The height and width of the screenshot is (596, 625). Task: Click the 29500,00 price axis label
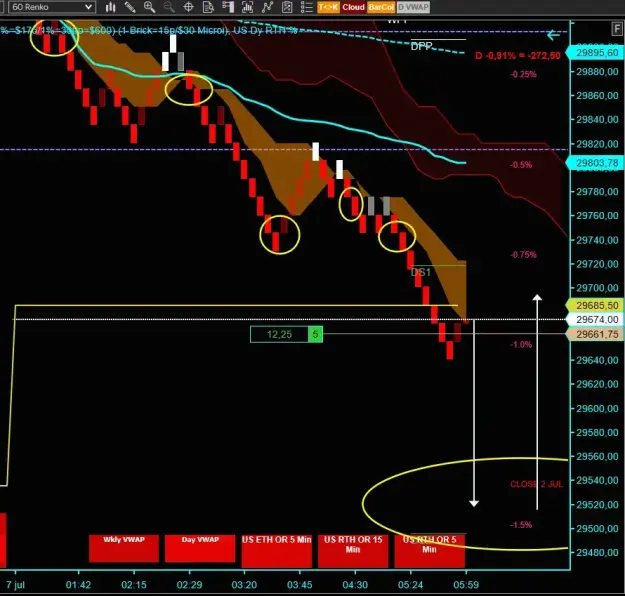[597, 529]
